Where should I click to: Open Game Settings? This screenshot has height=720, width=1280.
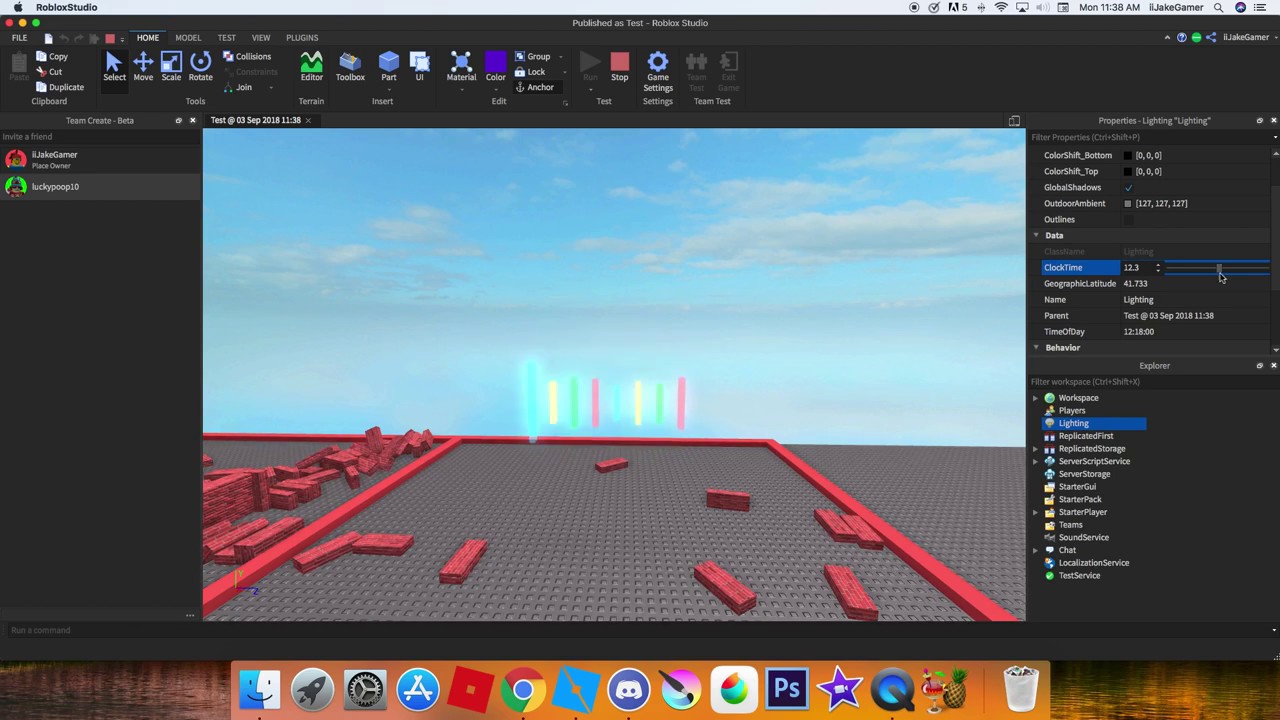[x=658, y=70]
